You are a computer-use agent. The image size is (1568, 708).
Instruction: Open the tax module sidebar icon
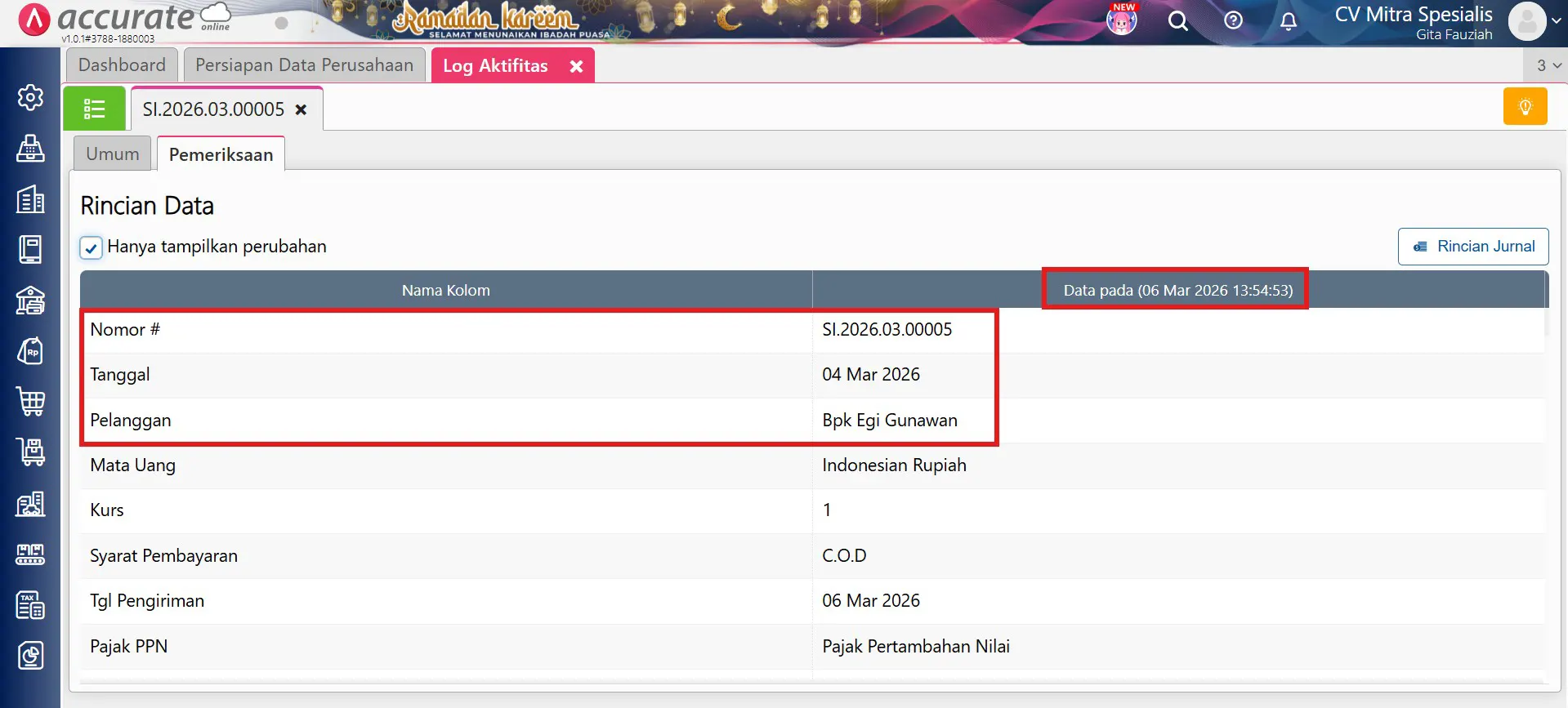tap(30, 605)
